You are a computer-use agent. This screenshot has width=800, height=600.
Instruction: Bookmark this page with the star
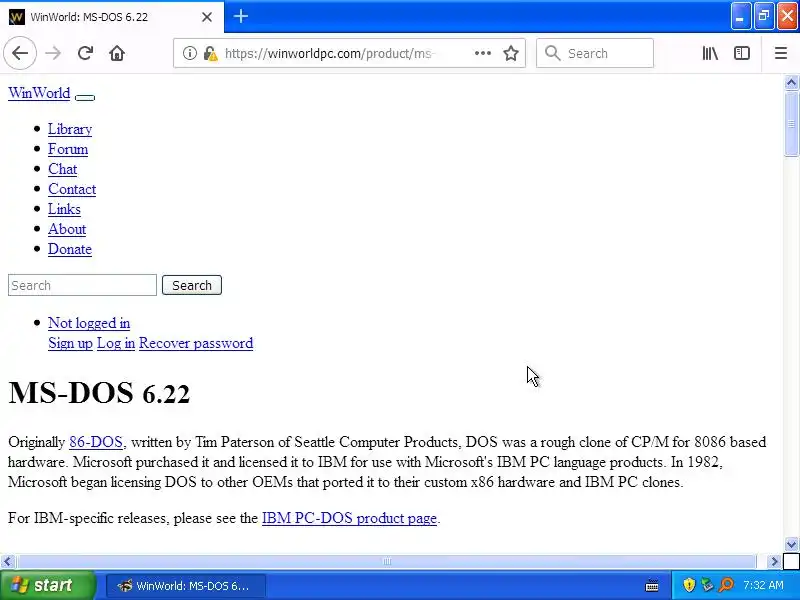[x=511, y=53]
